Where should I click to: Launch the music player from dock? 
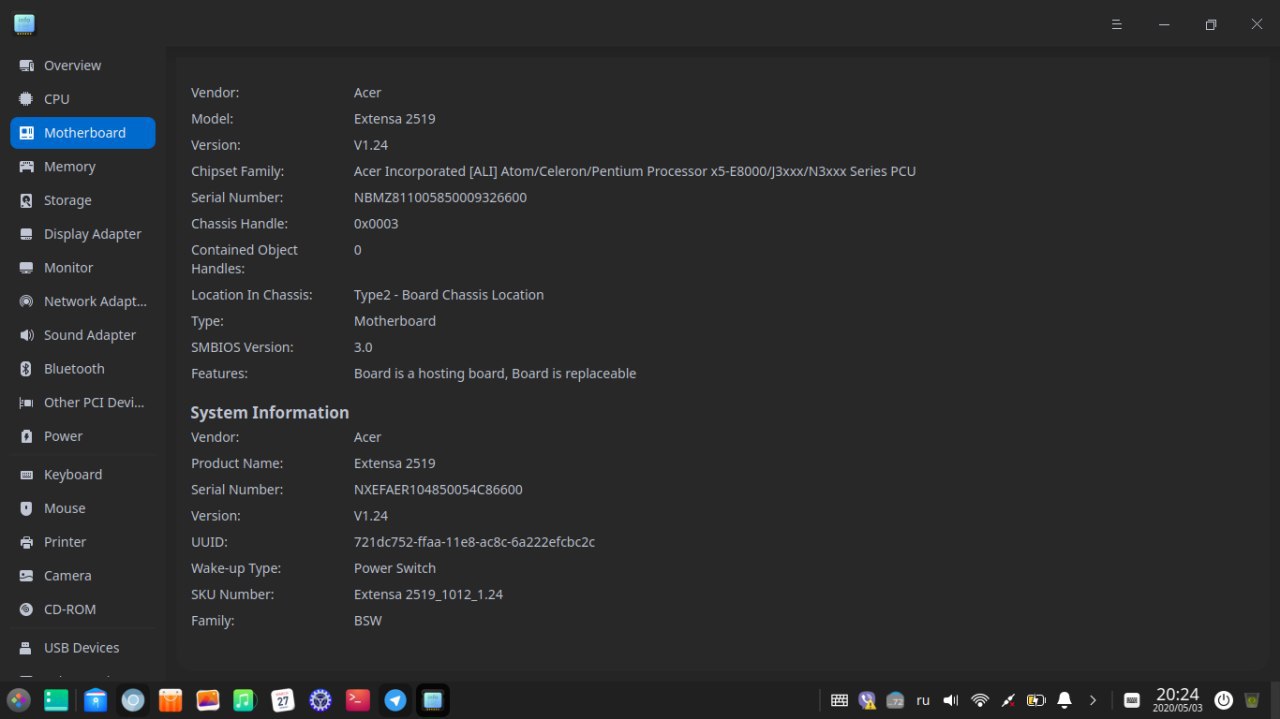(244, 700)
